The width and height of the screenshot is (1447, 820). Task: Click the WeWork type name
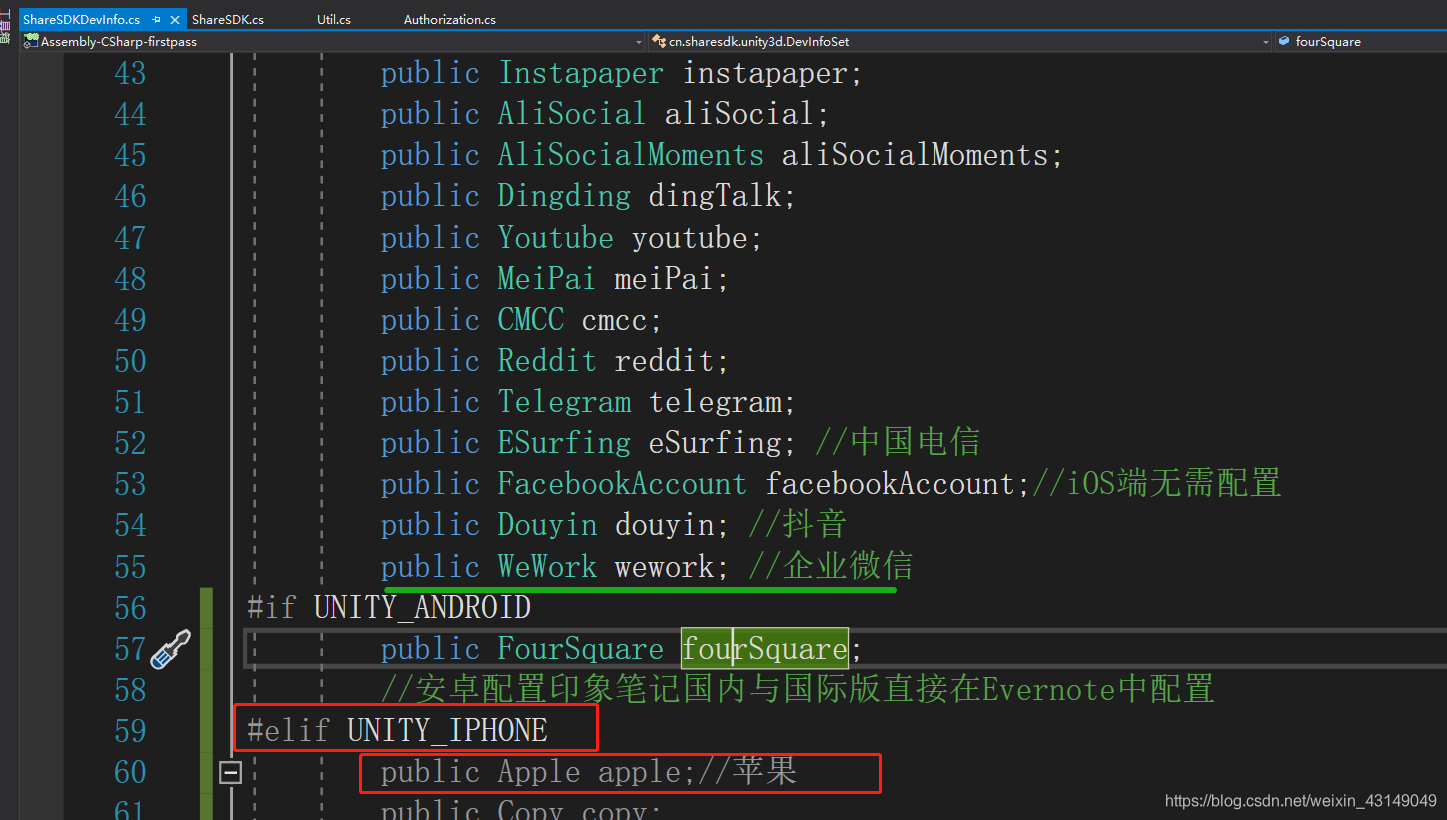tap(547, 567)
